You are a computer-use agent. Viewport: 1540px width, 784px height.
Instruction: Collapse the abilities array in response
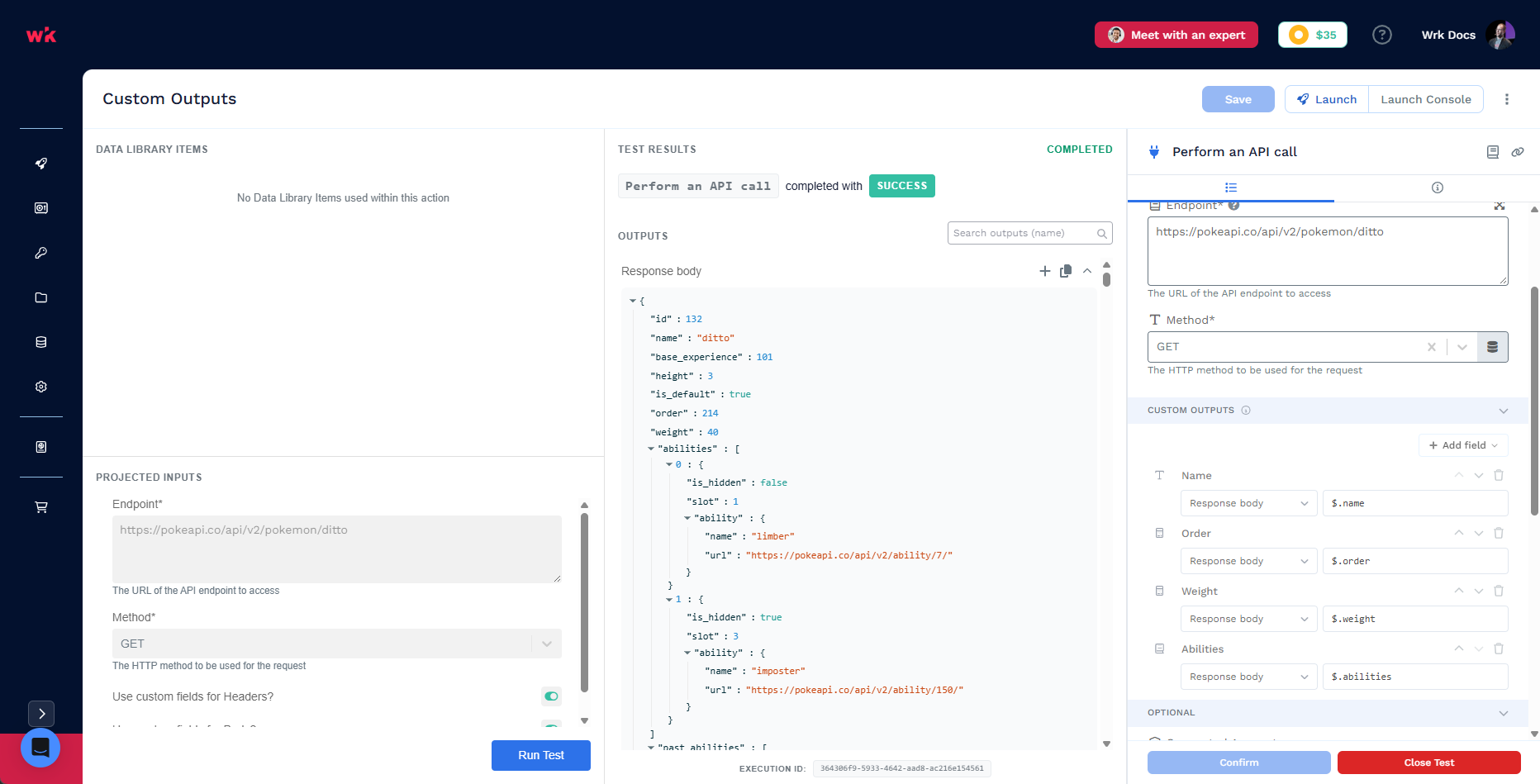tap(651, 449)
